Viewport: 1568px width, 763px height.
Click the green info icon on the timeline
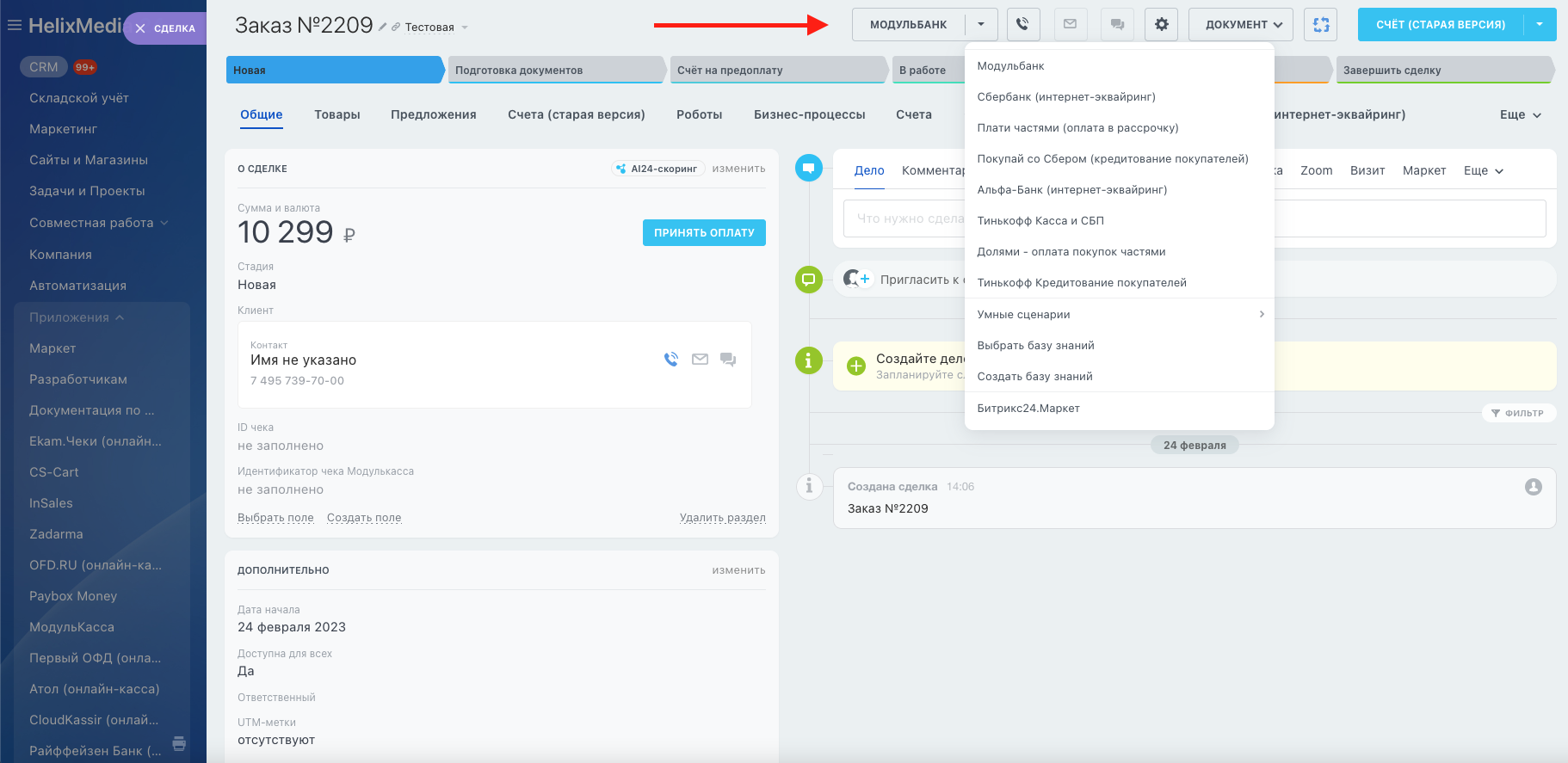(x=809, y=360)
